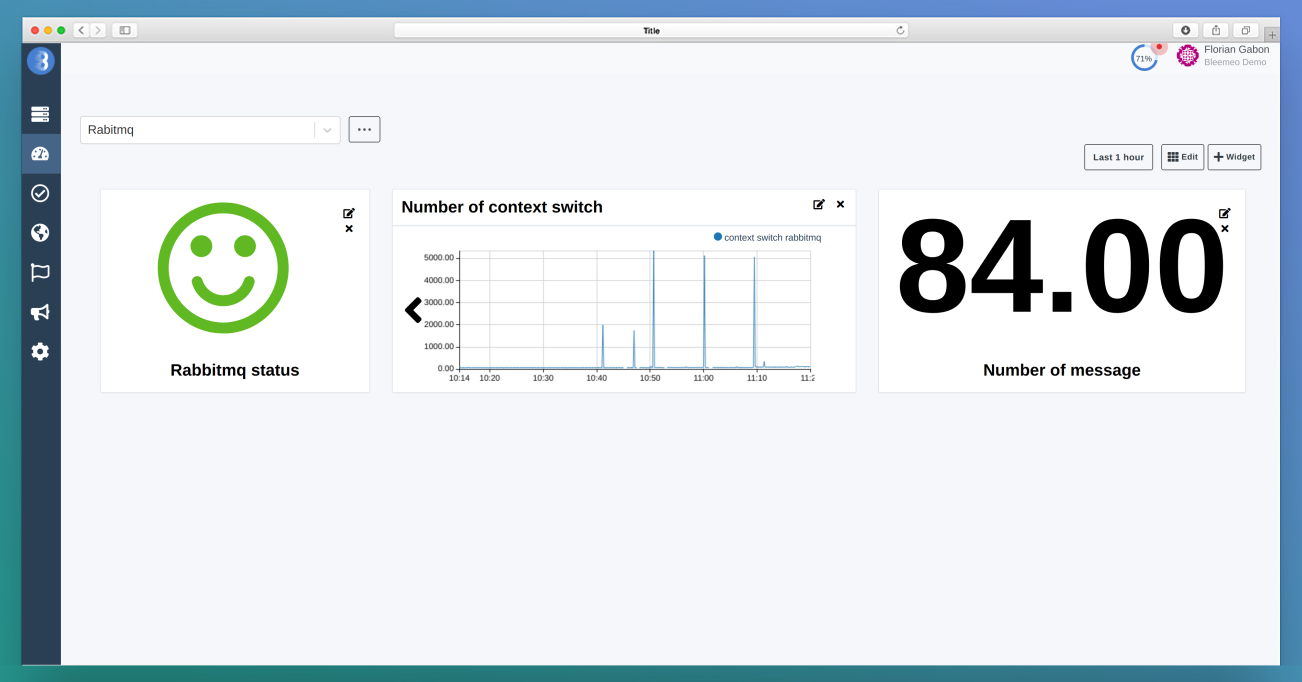The image size is (1302, 682).
Task: Click the globe icon in the sidebar
Action: pos(40,232)
